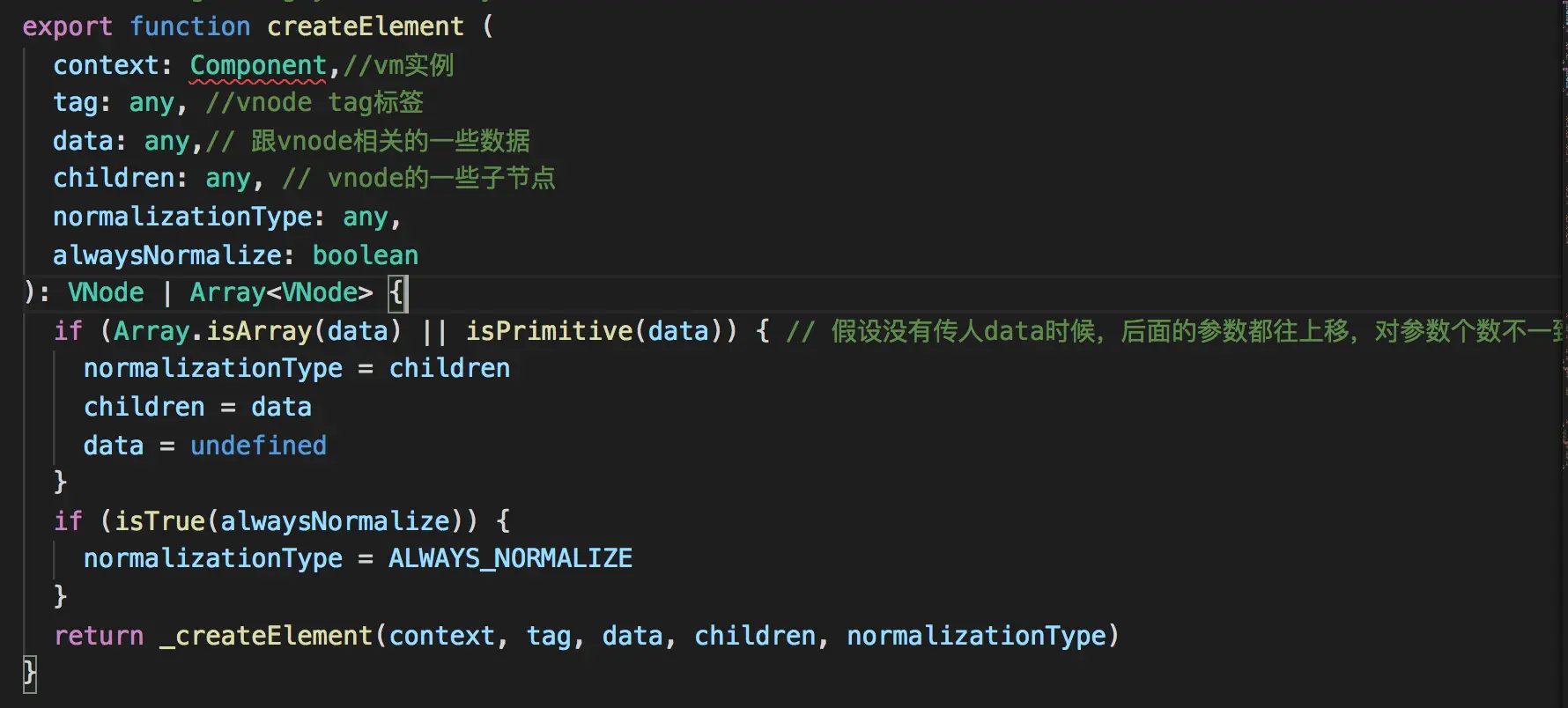Click the createElement function name in the declaration
1568x708 pixels.
click(x=365, y=27)
